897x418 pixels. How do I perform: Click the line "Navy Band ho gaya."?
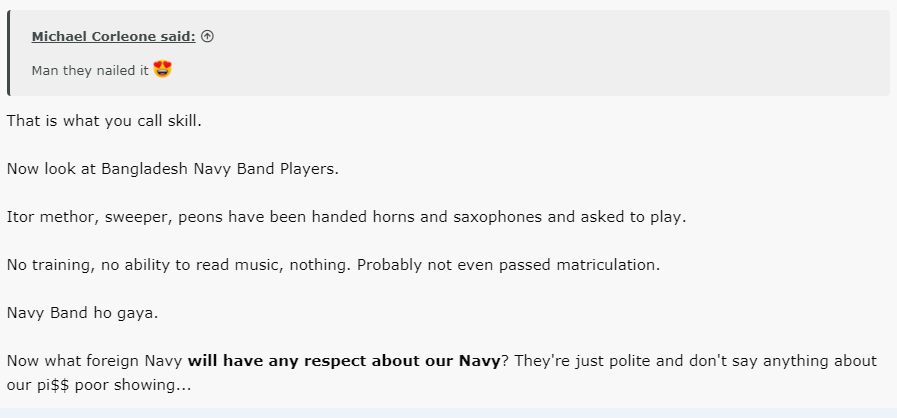point(82,313)
